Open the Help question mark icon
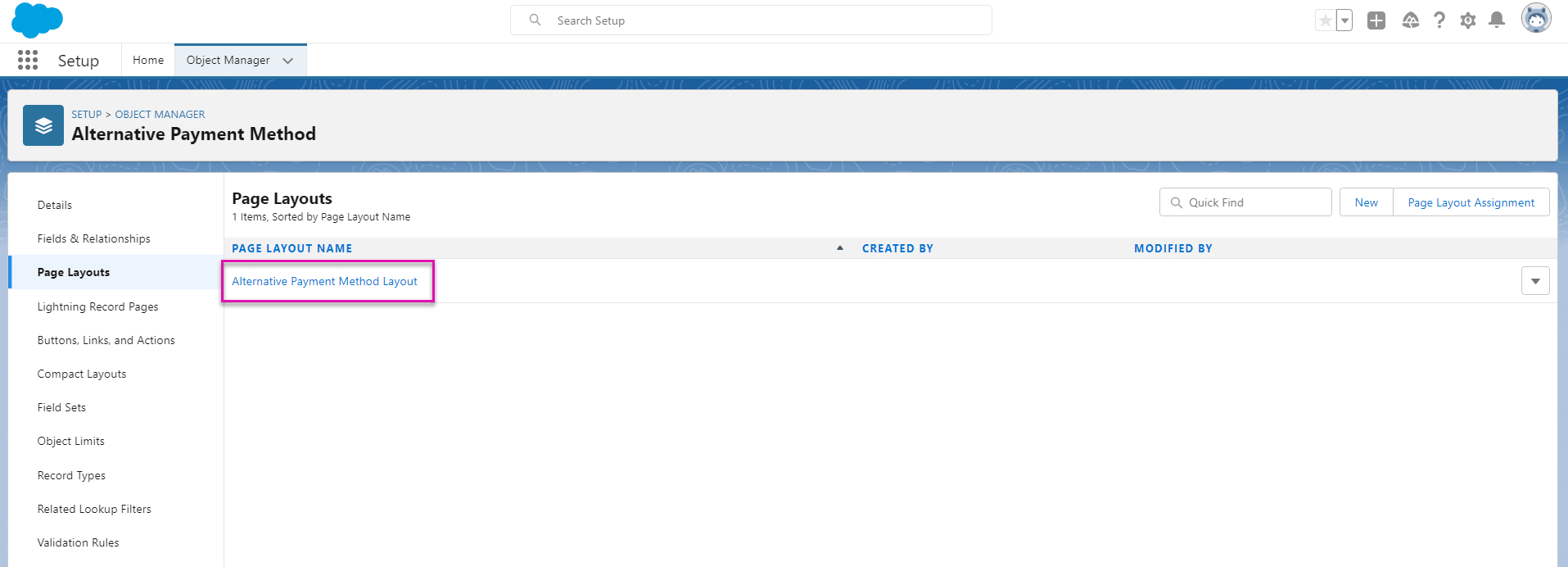 point(1439,20)
